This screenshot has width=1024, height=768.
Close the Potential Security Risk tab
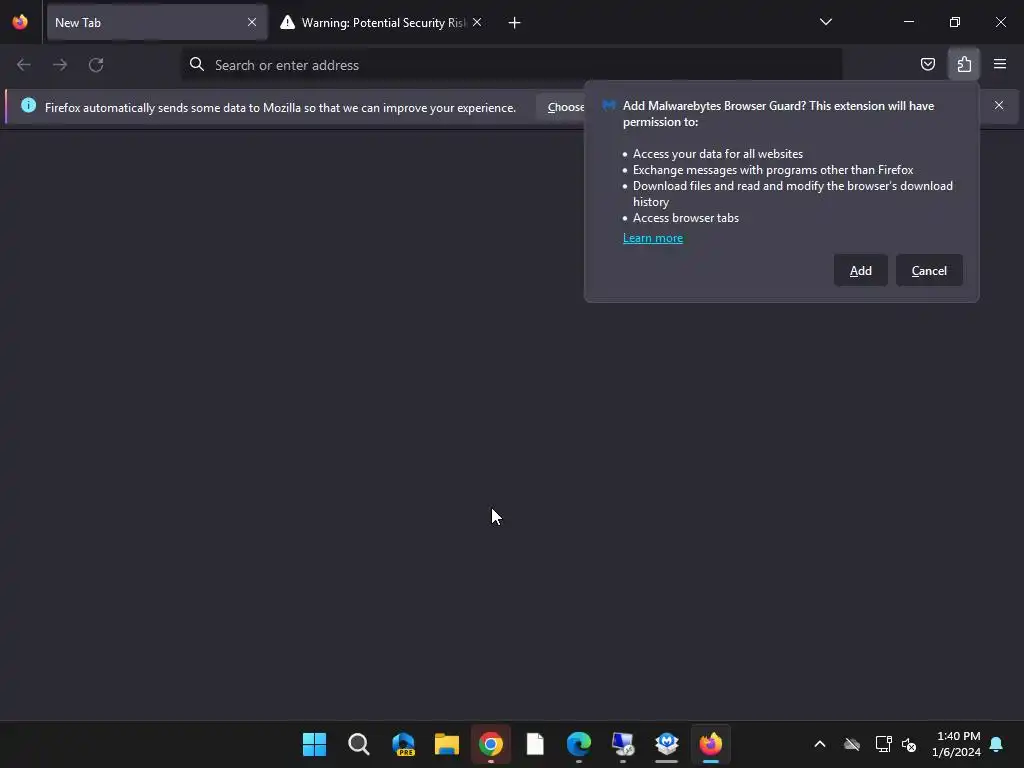click(477, 22)
